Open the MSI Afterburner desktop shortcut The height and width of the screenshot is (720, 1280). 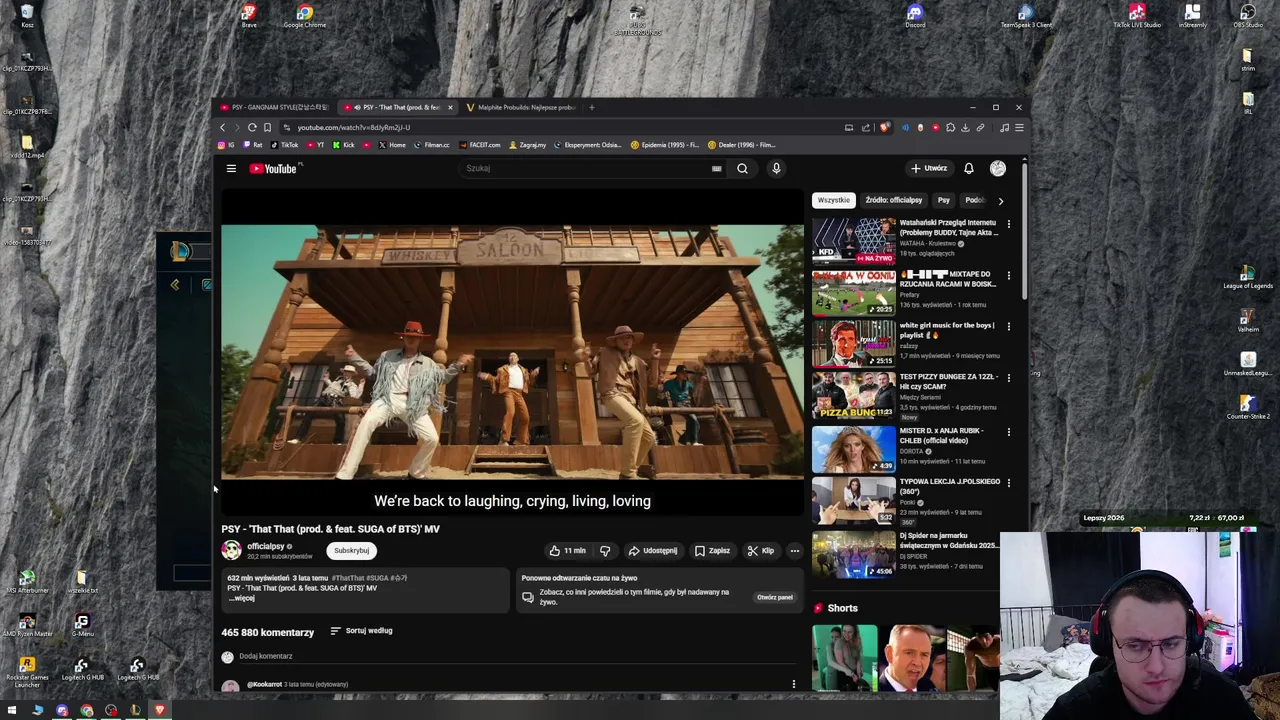(x=27, y=583)
